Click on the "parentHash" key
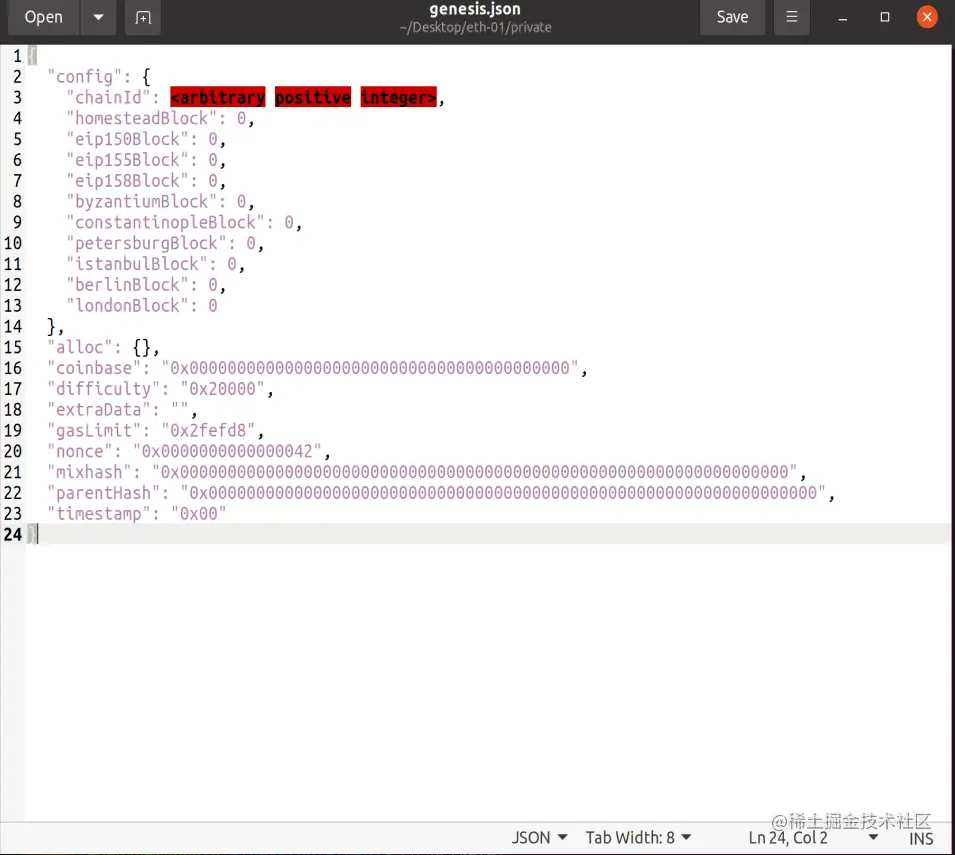 click(104, 493)
